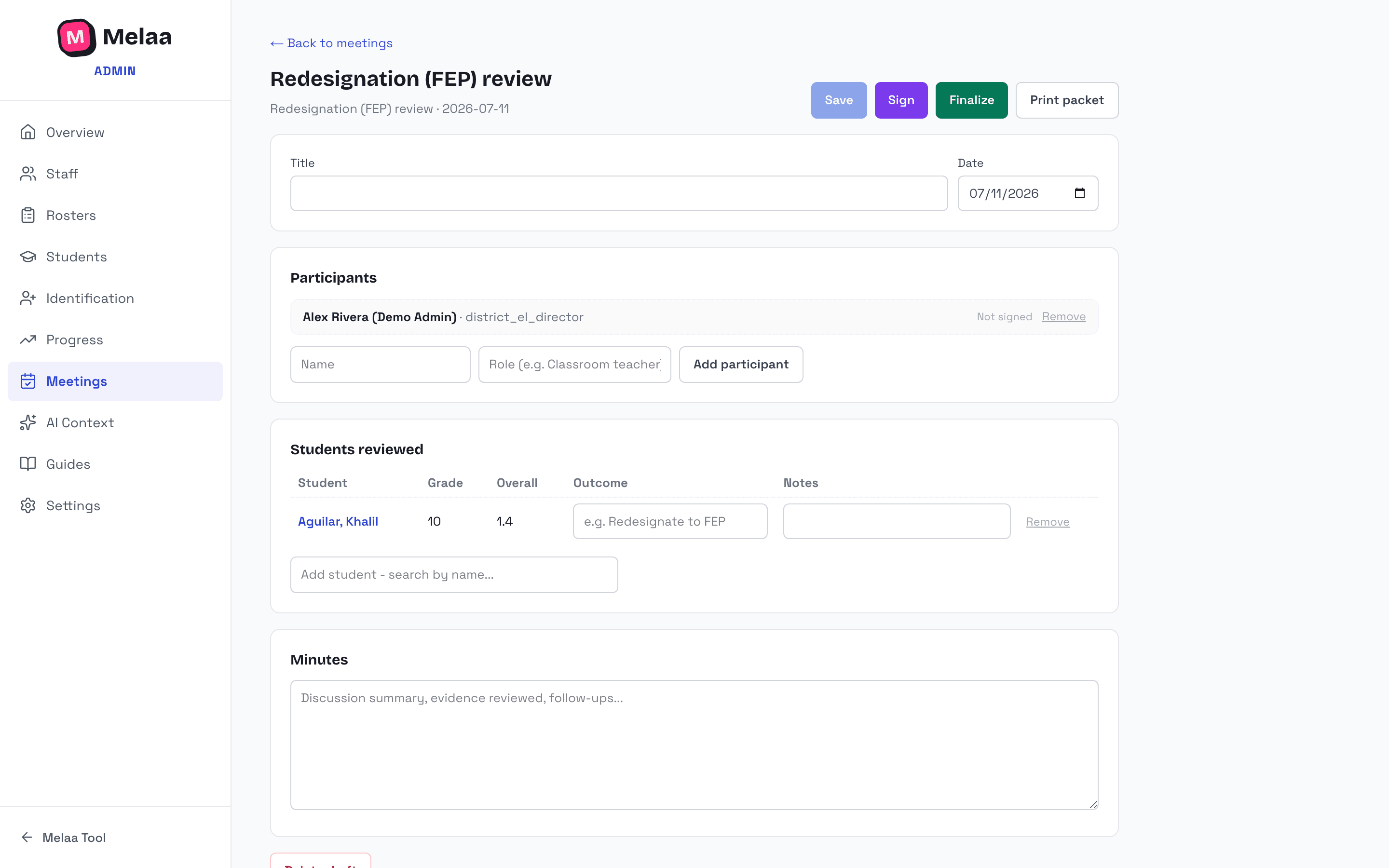Focus the Outcome field for Aguilar, Khalil

pos(670,521)
